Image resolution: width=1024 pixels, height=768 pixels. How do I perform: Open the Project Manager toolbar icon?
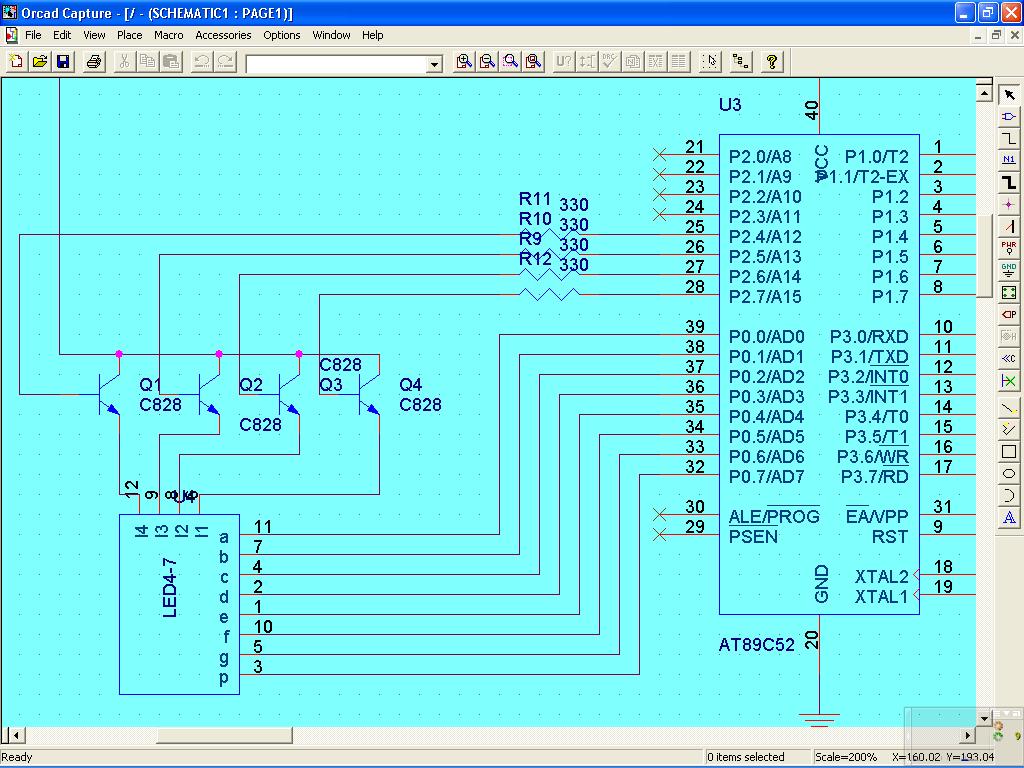coord(741,61)
